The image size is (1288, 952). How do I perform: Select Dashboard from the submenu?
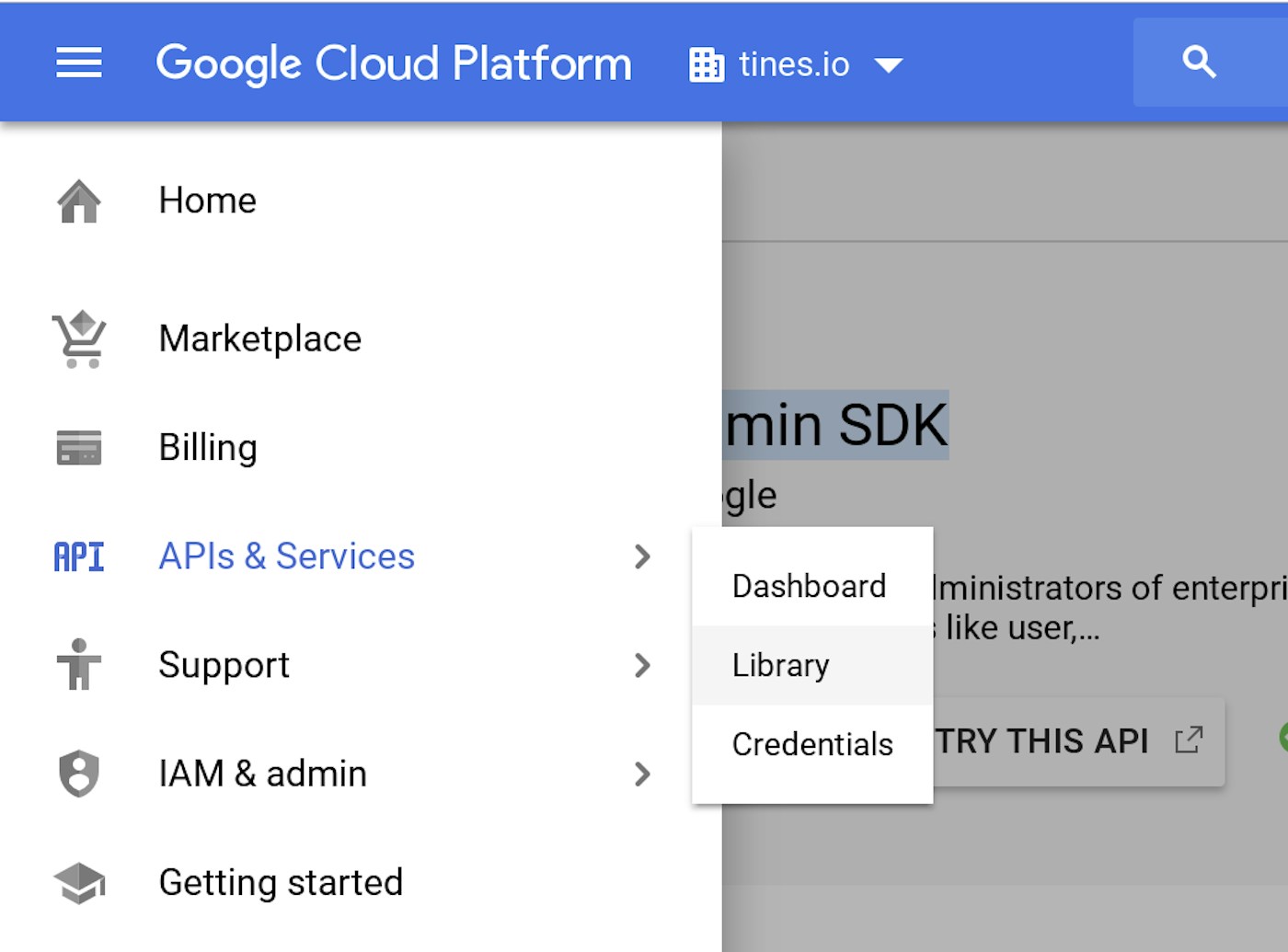(810, 586)
